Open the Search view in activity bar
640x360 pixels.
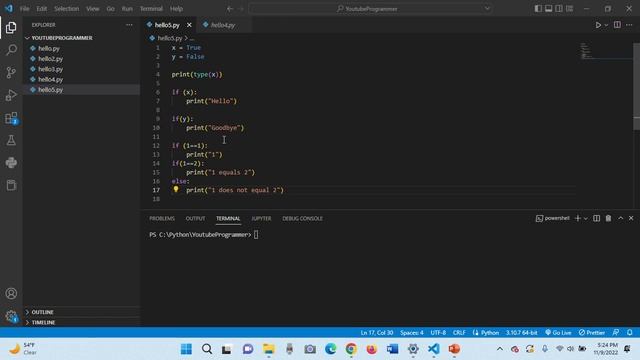[x=11, y=50]
